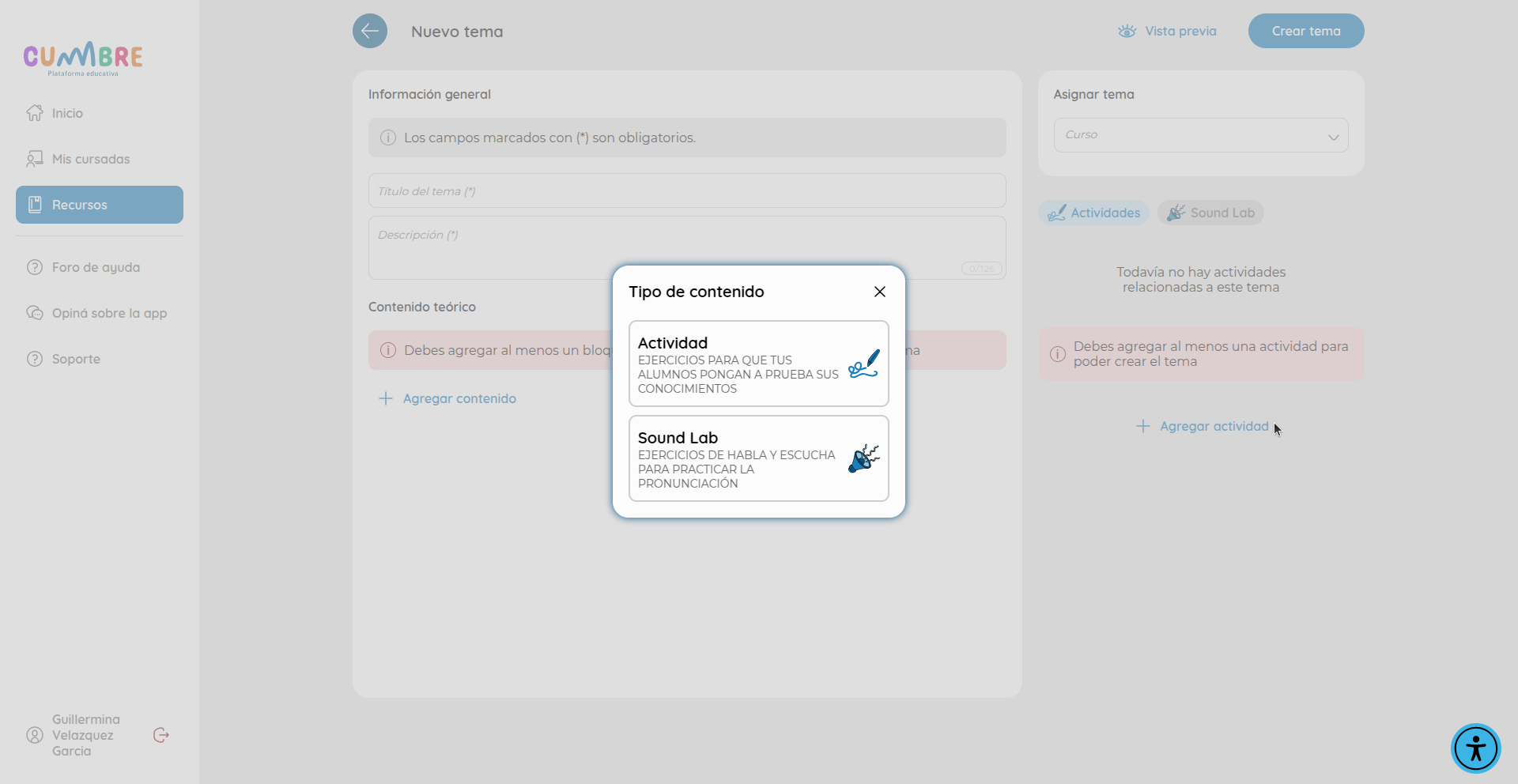Viewport: 1518px width, 784px height.
Task: Click the Asignar tema heading
Action: point(1093,94)
